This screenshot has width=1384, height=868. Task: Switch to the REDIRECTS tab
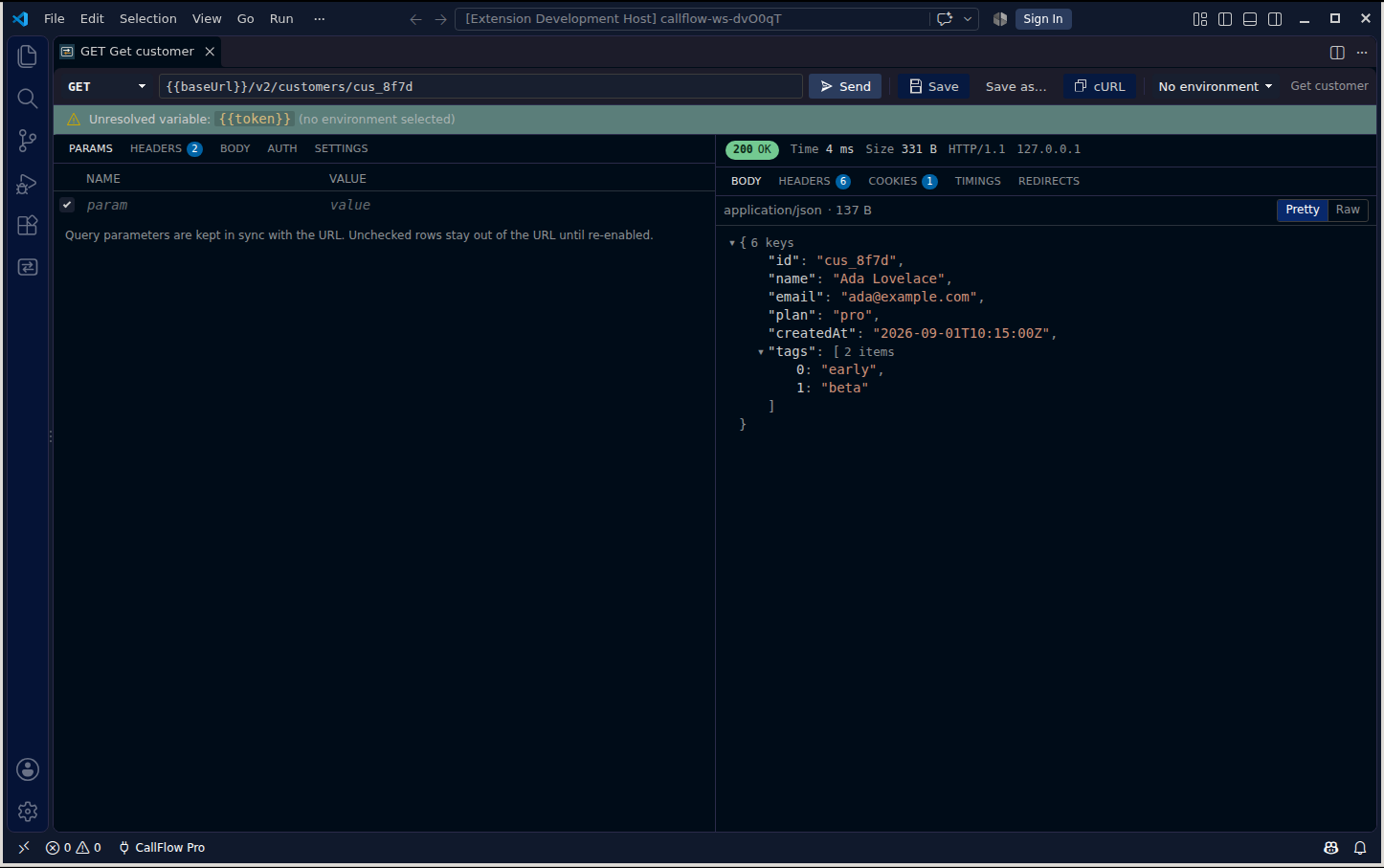click(1049, 181)
